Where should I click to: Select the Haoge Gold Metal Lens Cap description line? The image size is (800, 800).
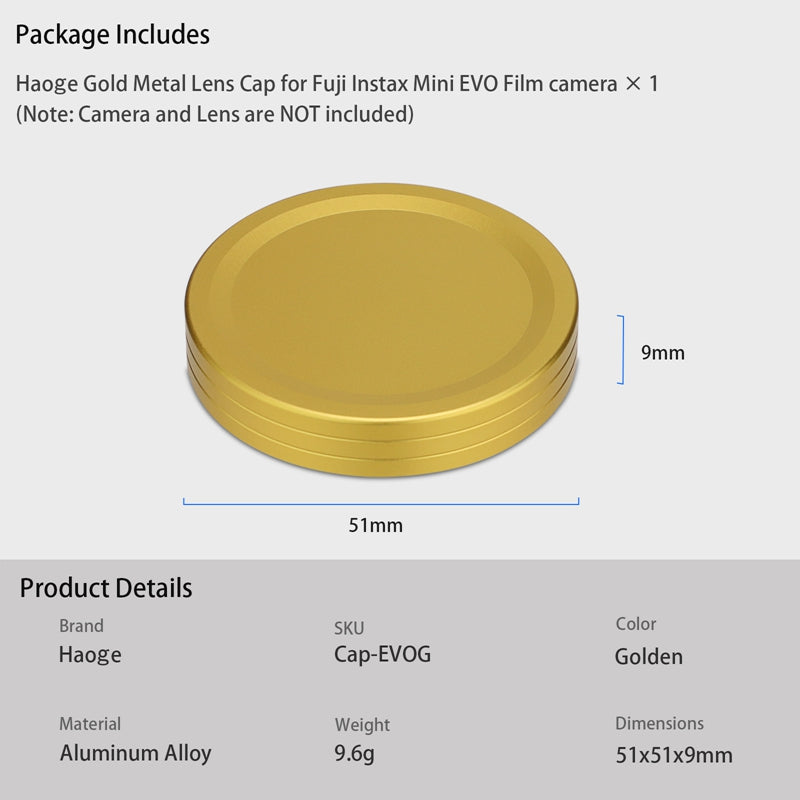point(337,84)
